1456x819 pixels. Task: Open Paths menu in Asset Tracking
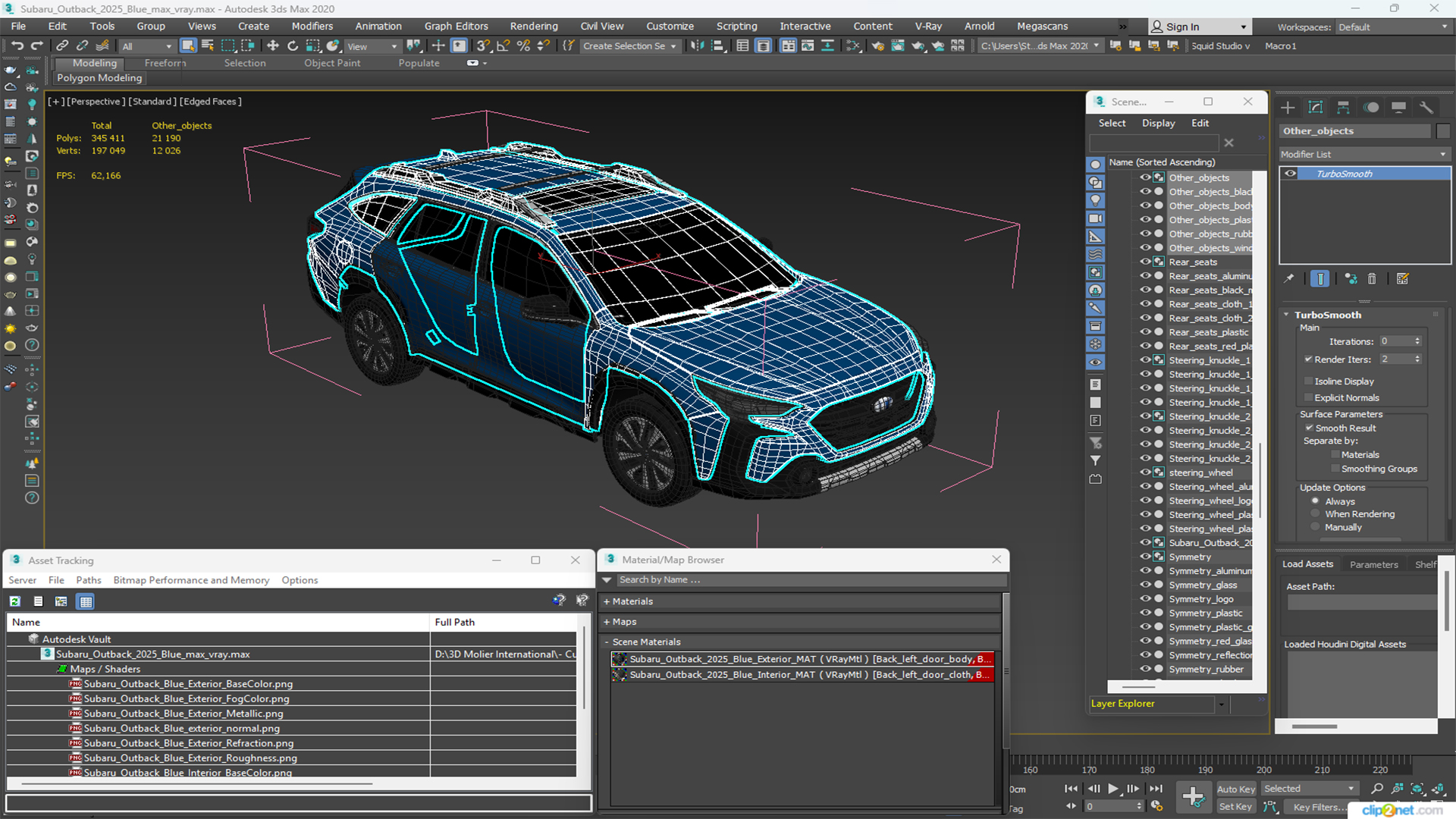coord(88,580)
